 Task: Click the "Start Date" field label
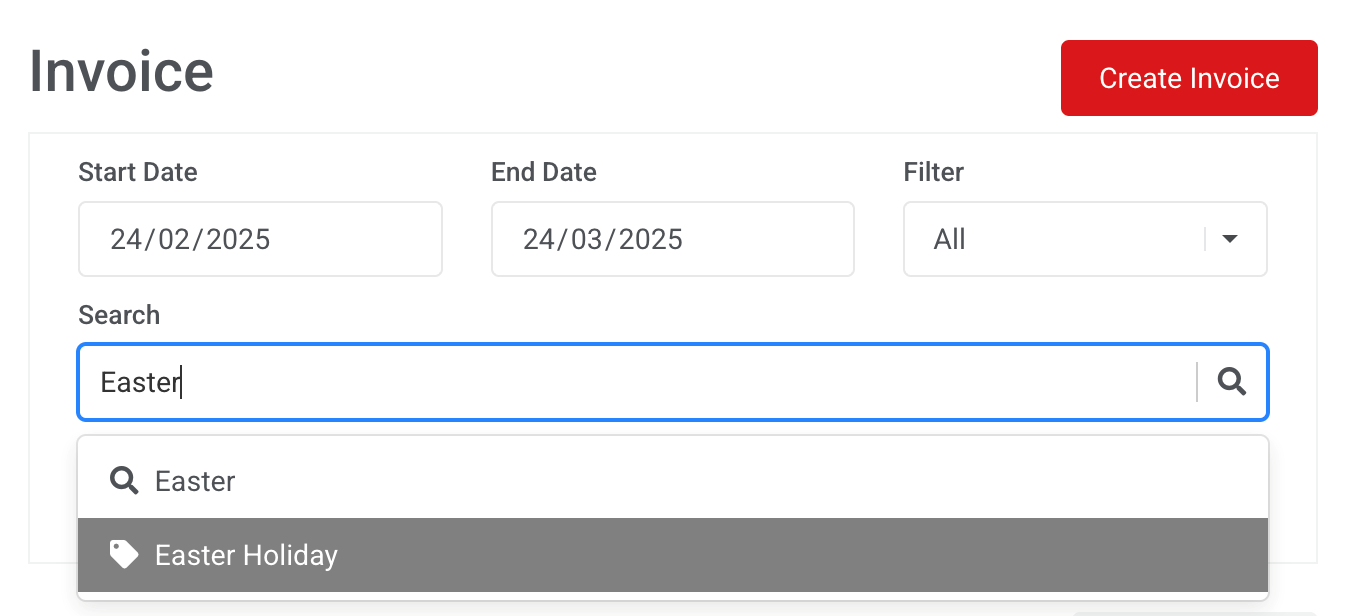coord(138,172)
